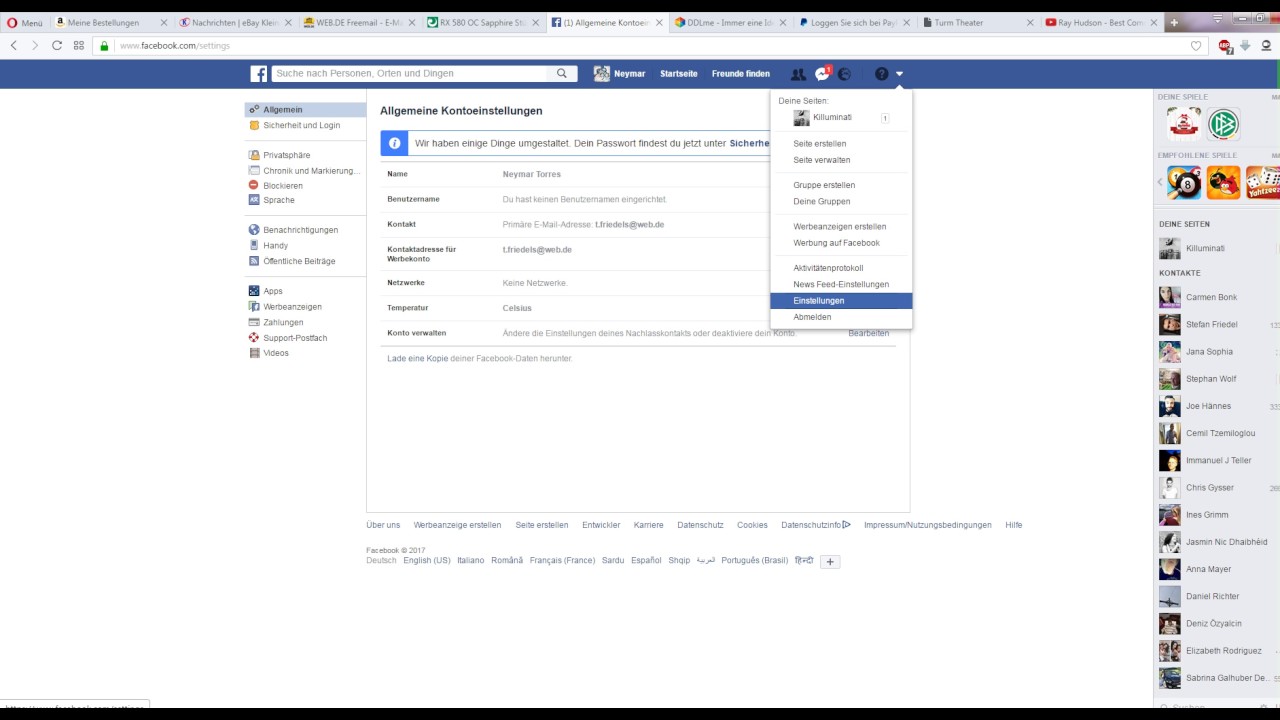Open notifications globe icon
Viewport: 1280px width, 720px height.
844,74
